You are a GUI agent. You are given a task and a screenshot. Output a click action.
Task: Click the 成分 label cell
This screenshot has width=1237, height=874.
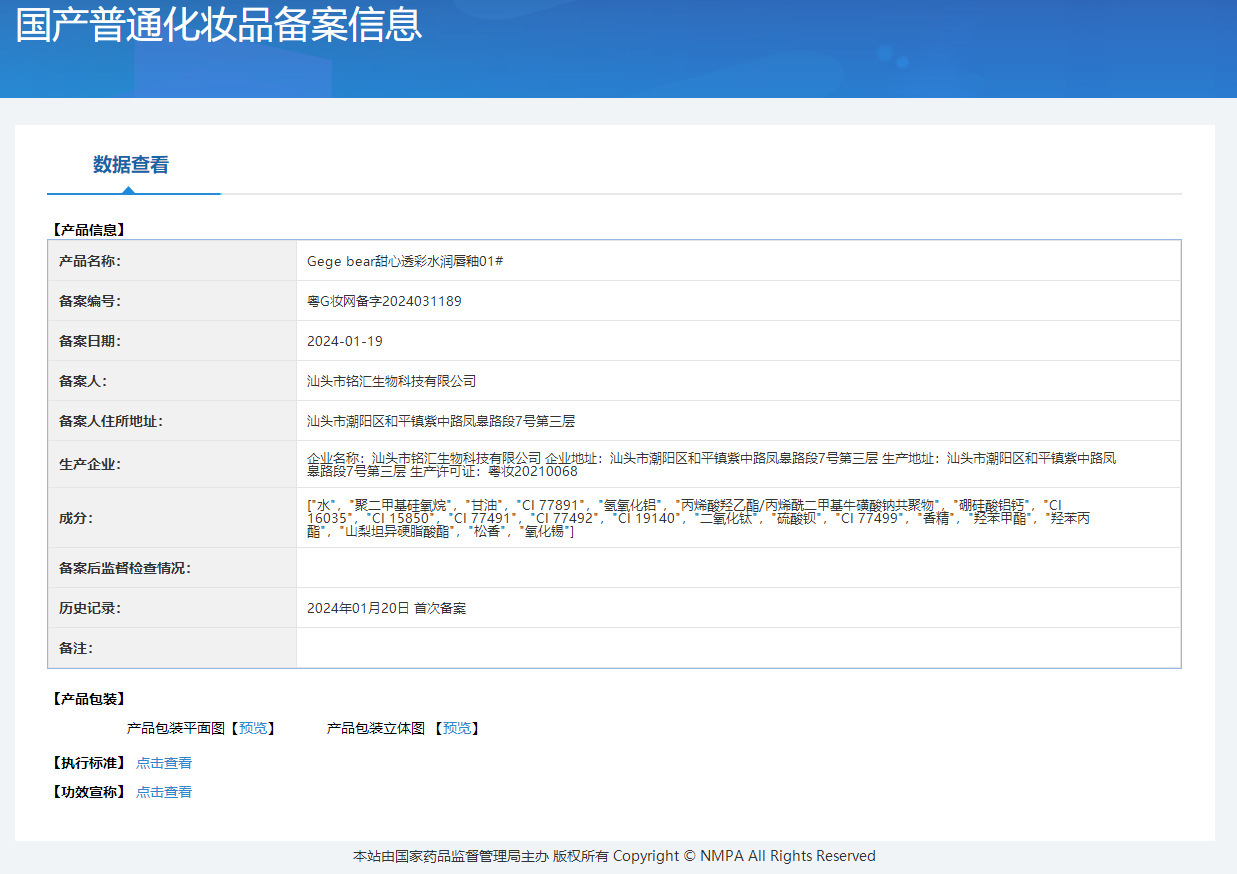[x=172, y=518]
